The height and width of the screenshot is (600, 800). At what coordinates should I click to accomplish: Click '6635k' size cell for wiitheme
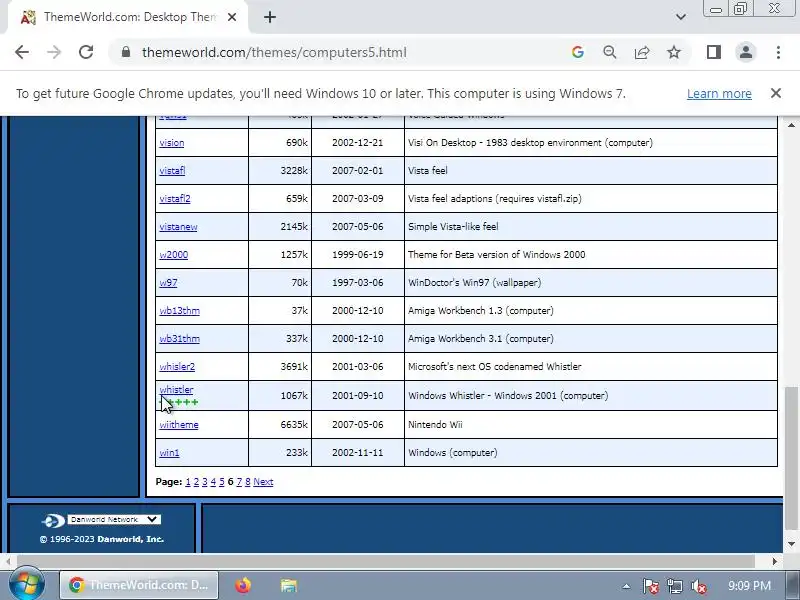click(280, 425)
